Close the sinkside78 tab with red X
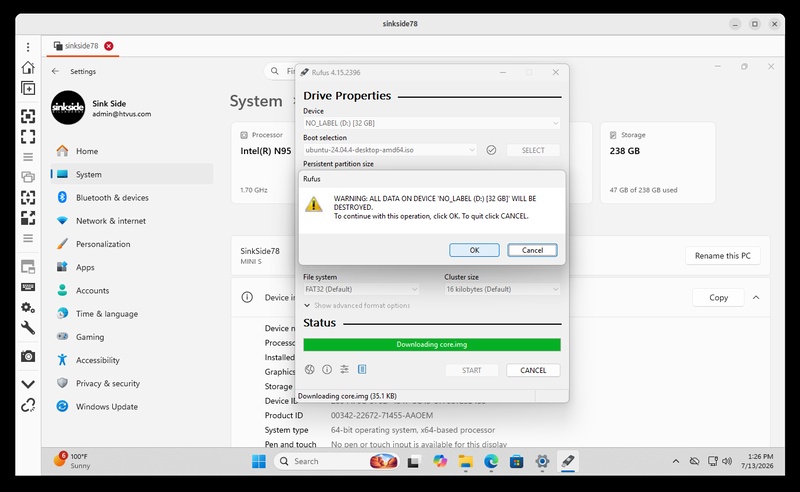The width and height of the screenshot is (800, 492). (x=109, y=46)
